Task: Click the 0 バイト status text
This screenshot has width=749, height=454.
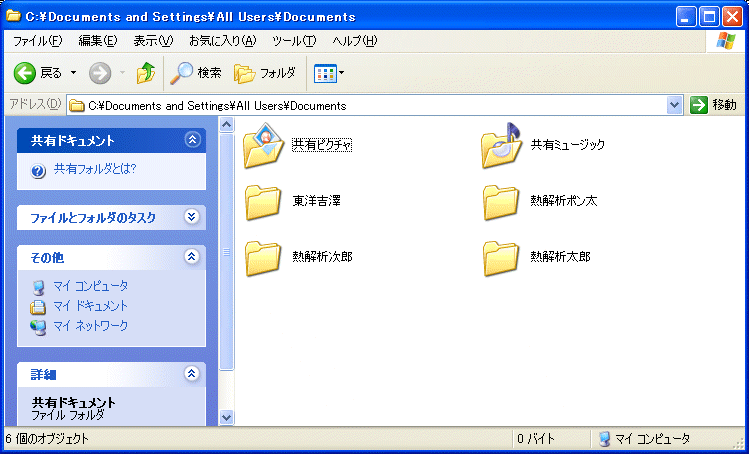Action: [536, 439]
